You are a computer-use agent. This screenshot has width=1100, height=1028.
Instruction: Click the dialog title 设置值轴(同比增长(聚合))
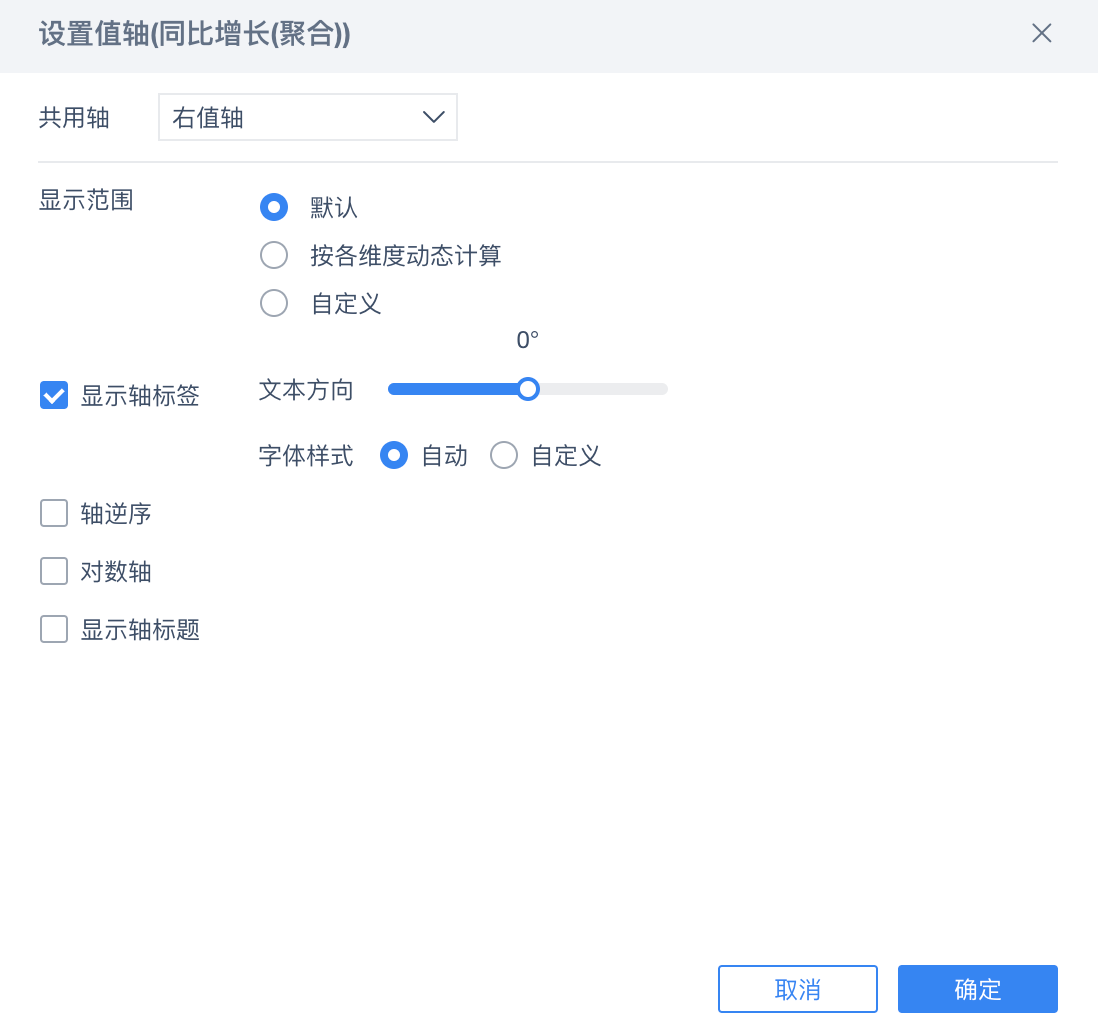(x=194, y=34)
